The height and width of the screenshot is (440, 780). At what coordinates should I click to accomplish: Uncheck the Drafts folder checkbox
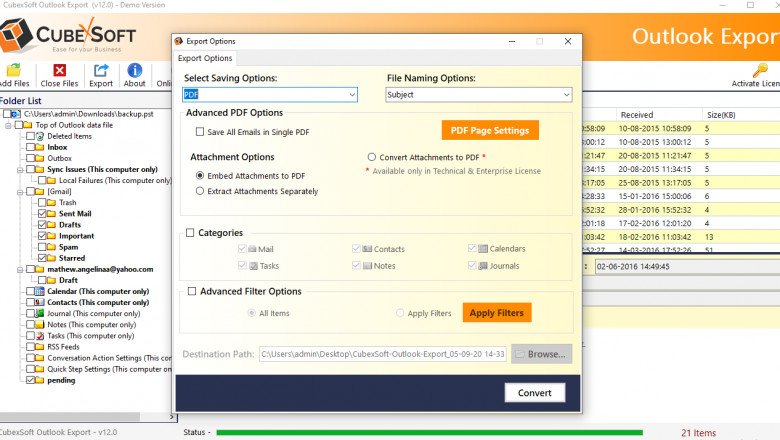(42, 225)
